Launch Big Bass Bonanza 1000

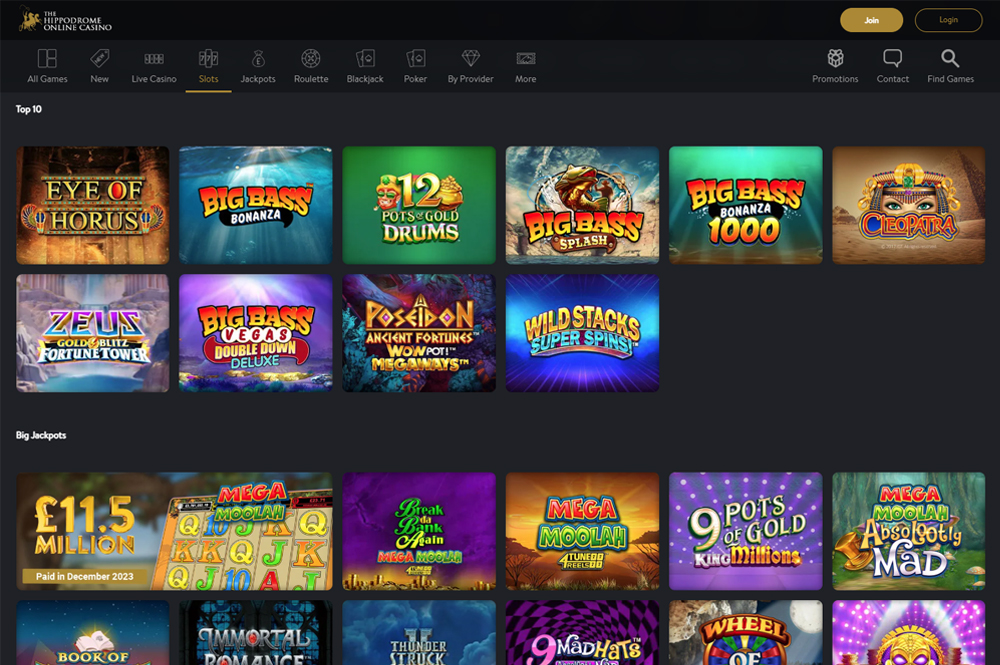746,205
